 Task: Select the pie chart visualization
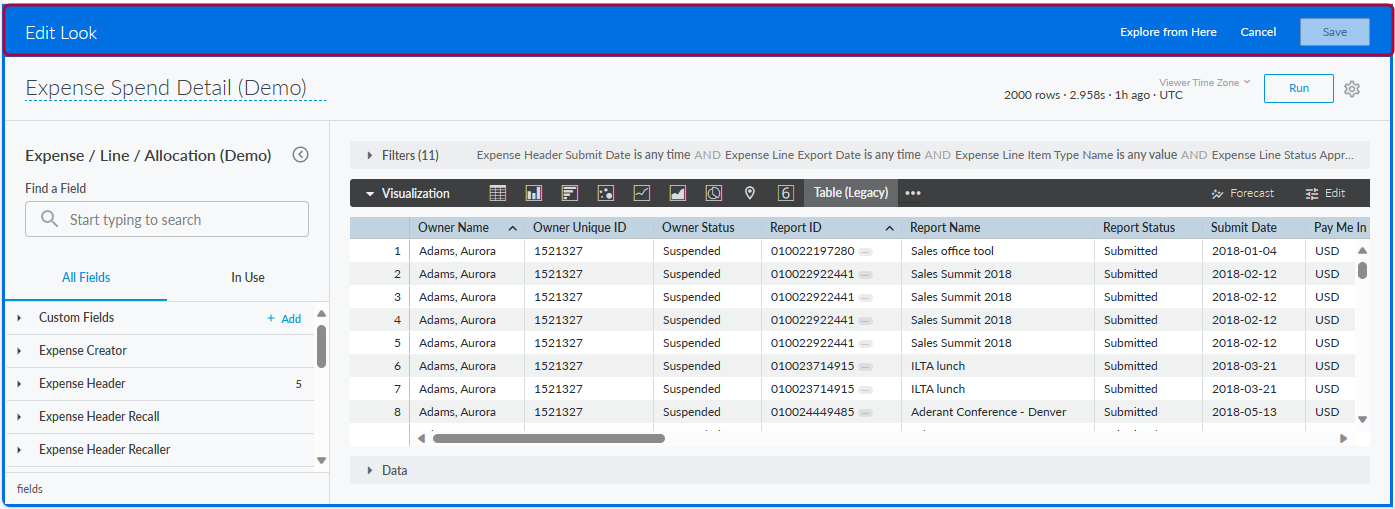[714, 193]
